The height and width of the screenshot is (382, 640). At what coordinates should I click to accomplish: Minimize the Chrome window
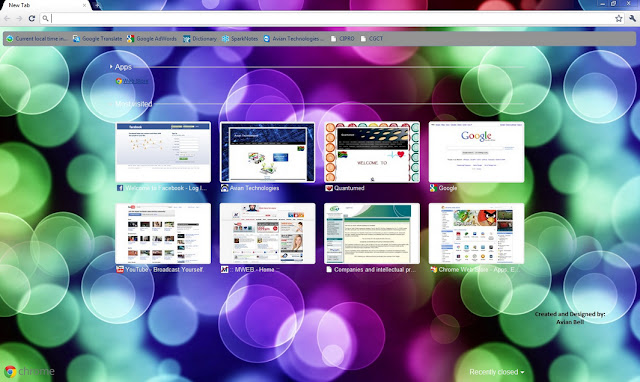coord(603,4)
